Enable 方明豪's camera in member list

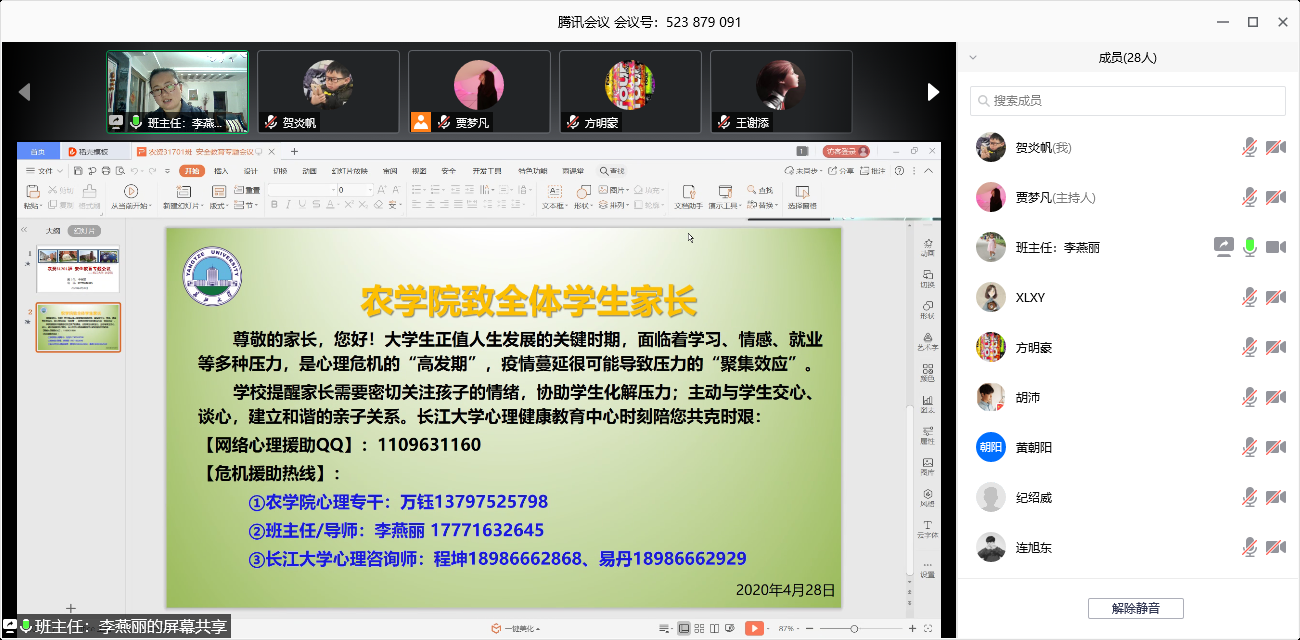click(1275, 346)
